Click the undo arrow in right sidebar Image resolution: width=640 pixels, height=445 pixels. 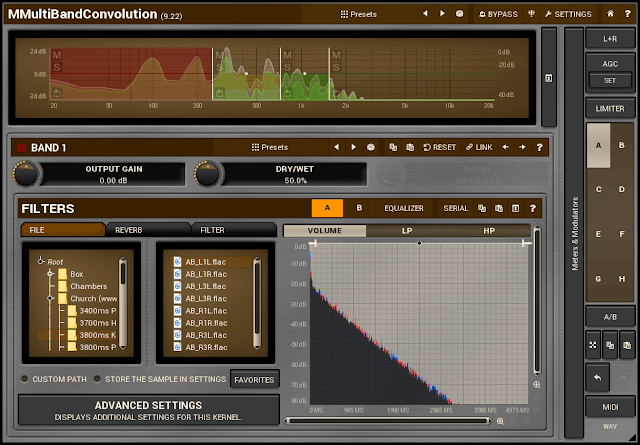pos(598,378)
